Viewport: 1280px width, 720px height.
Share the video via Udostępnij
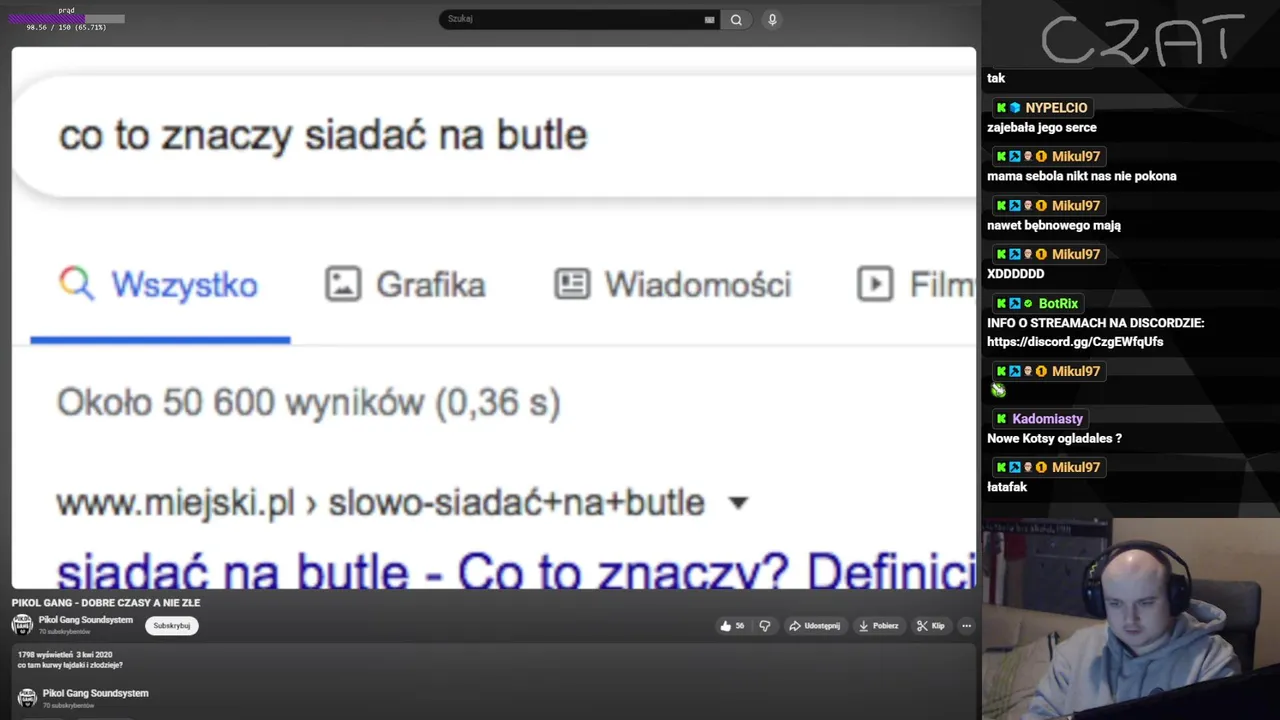814,626
